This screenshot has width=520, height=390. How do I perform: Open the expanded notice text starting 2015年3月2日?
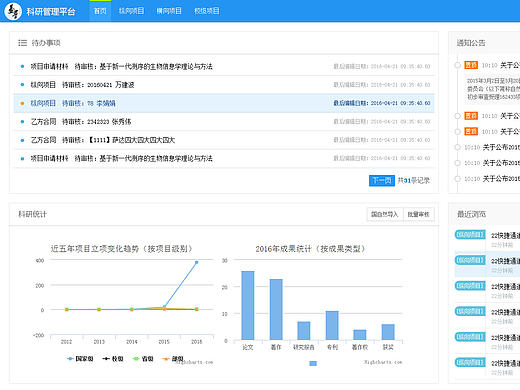click(493, 89)
